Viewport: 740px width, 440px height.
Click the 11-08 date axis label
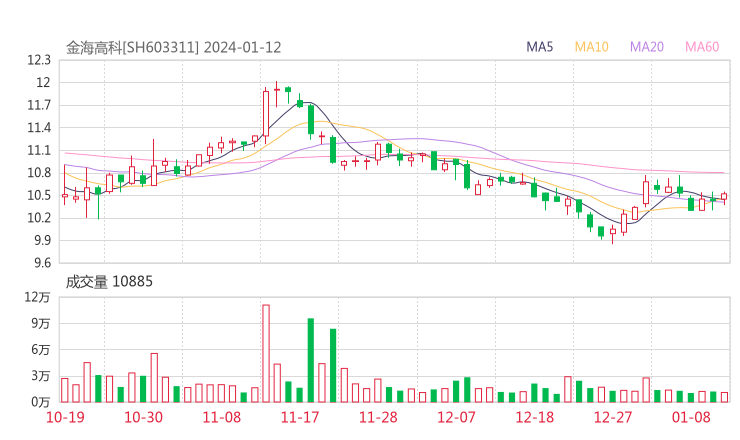pyautogui.click(x=221, y=417)
